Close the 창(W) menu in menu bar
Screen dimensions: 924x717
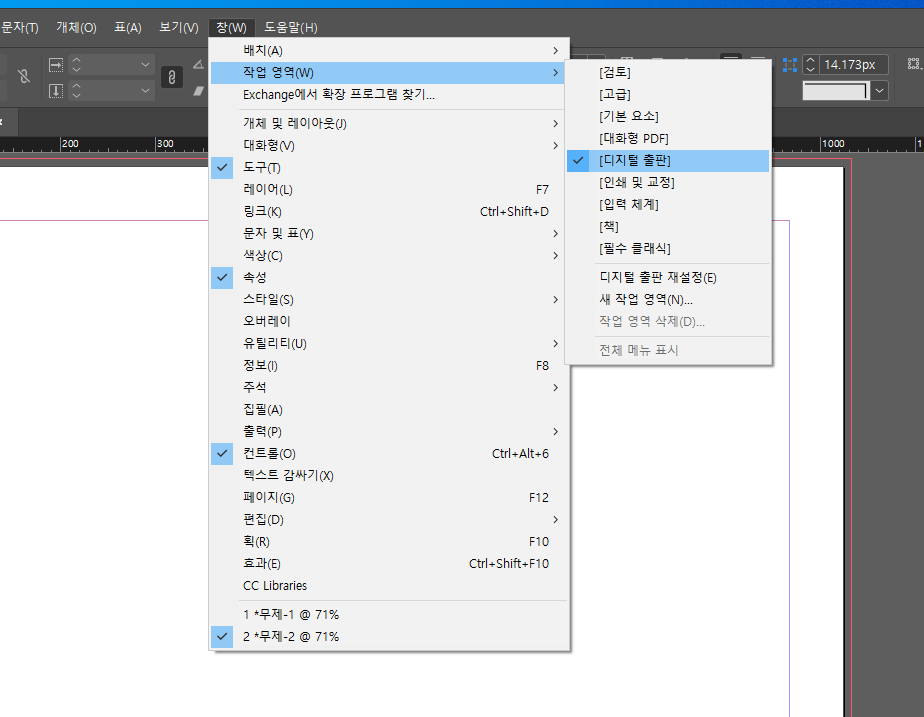point(231,28)
